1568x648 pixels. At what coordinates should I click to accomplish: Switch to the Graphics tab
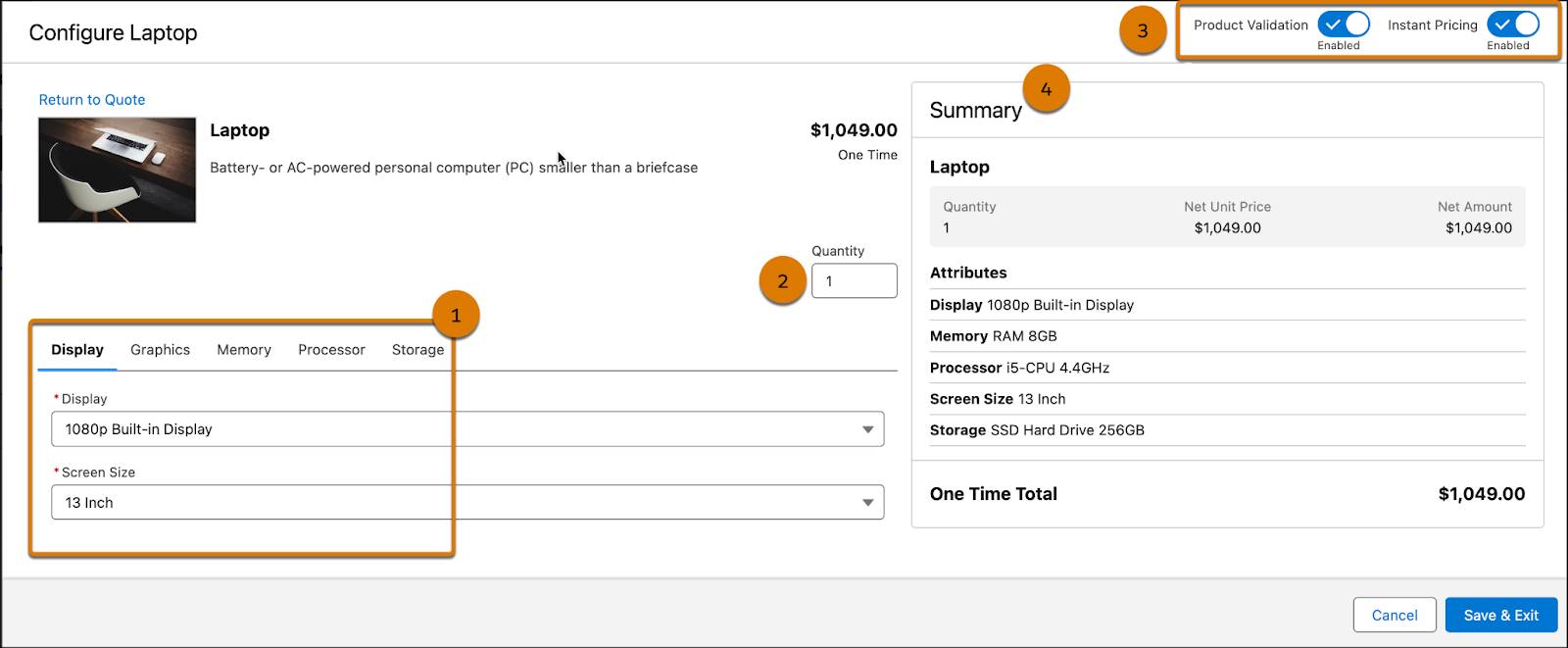pyautogui.click(x=160, y=350)
